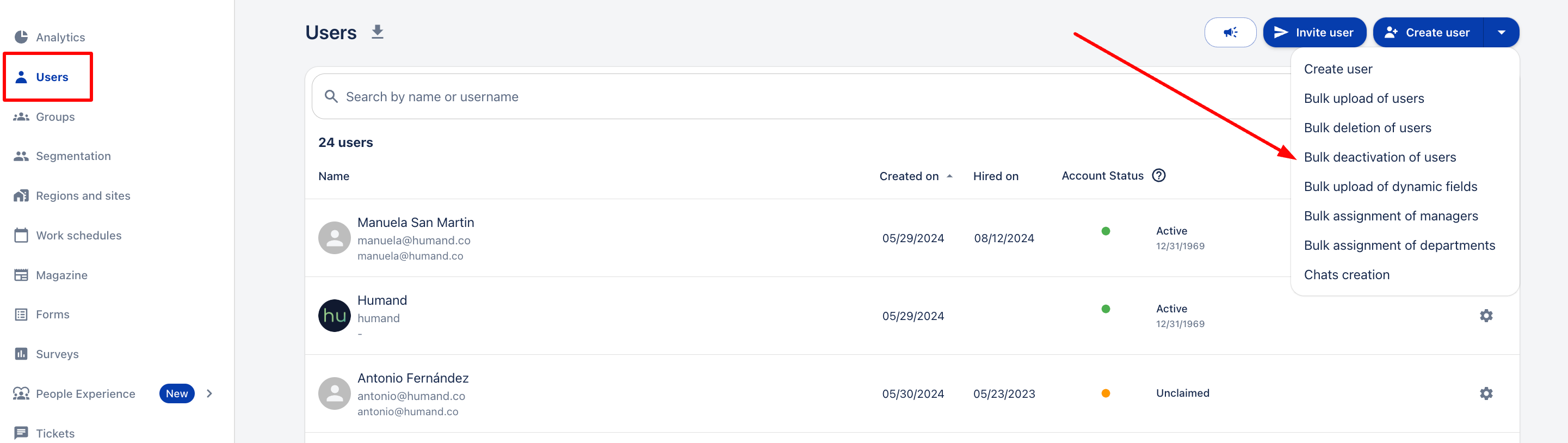Select Bulk deactivation of users
This screenshot has height=443, width=1568.
1379,157
